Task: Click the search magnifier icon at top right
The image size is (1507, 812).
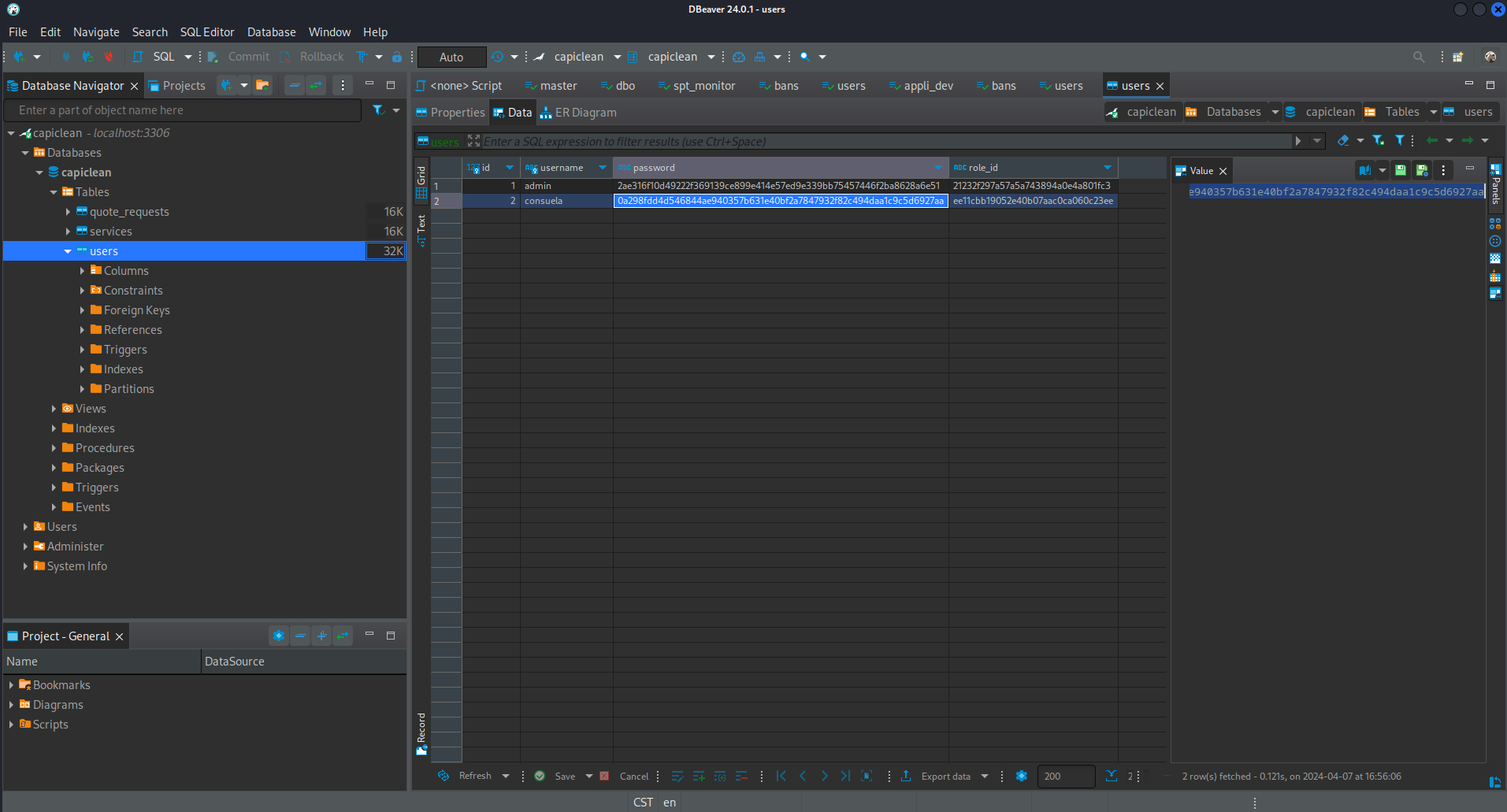Action: coord(1419,57)
